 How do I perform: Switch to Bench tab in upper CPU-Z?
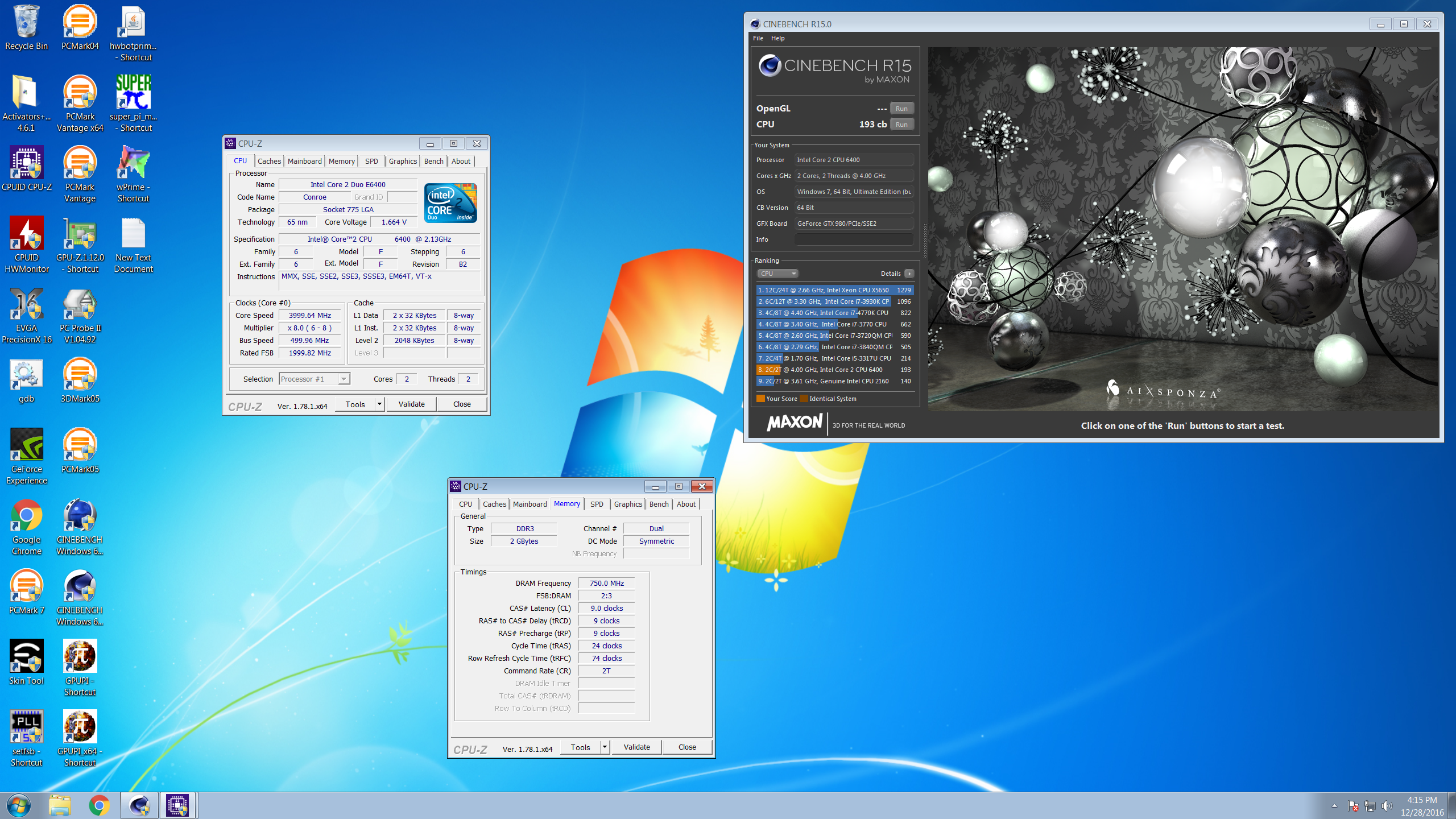point(434,162)
